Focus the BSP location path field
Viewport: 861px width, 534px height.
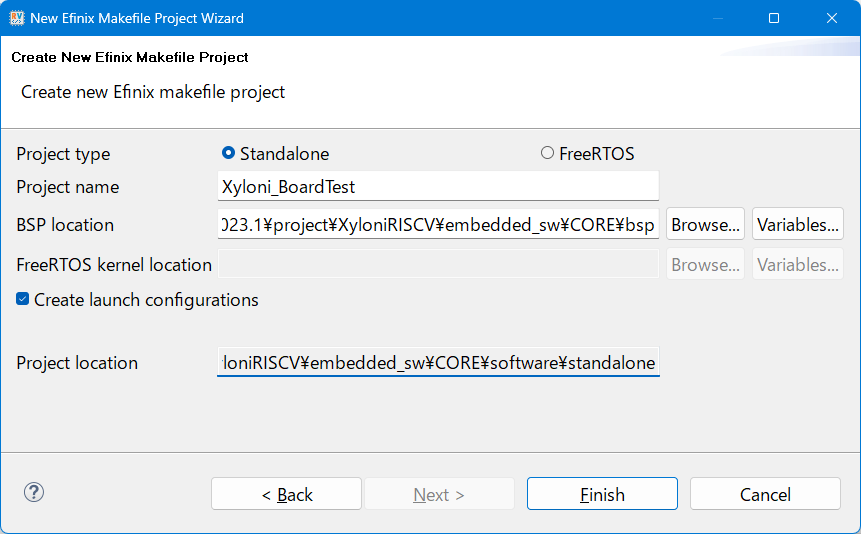click(x=438, y=224)
